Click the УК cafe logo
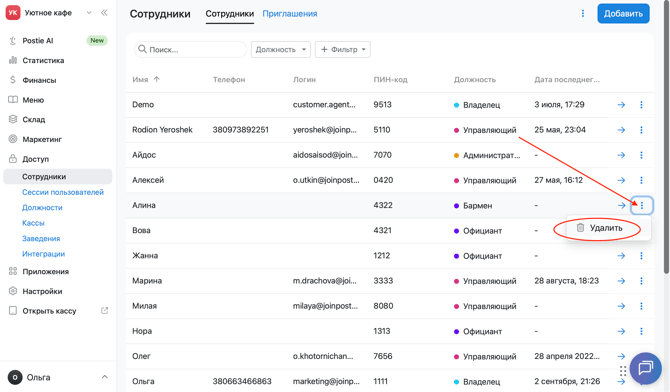The image size is (670, 392). [x=13, y=13]
